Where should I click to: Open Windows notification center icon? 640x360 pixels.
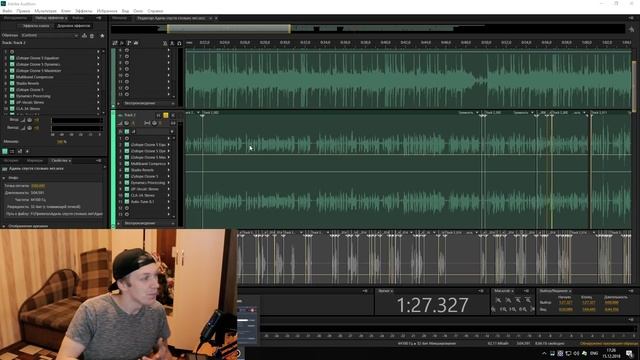tap(630, 353)
